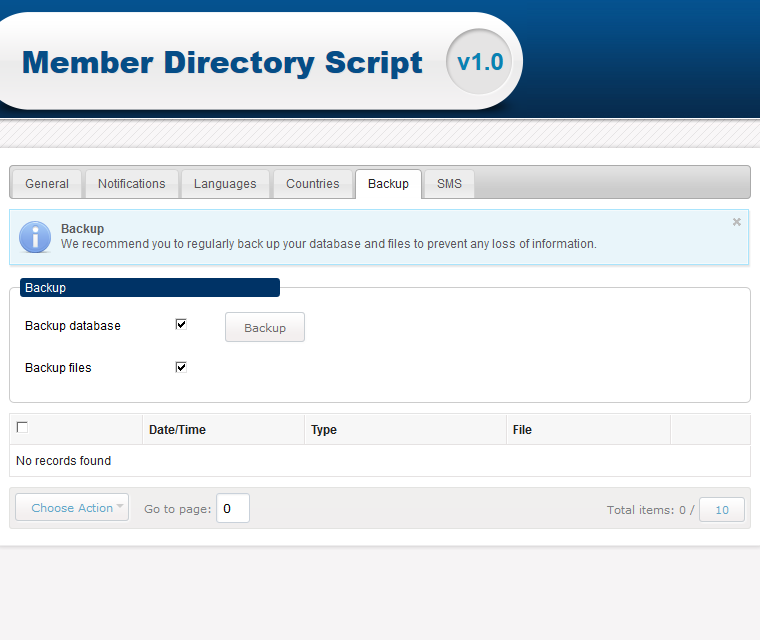Open the General settings tab

point(47,184)
